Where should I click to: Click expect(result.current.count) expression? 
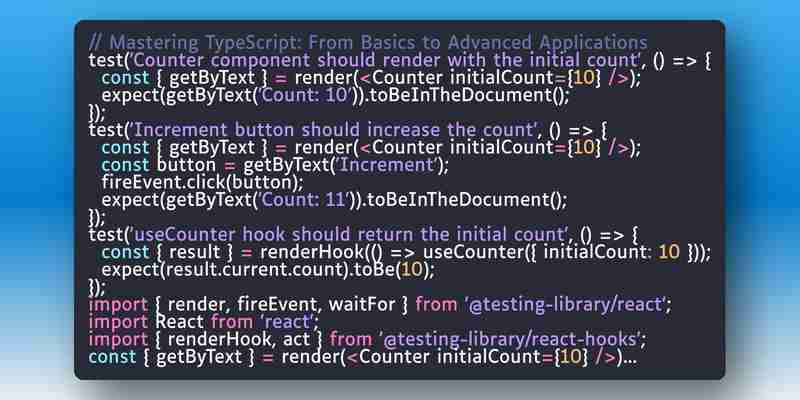pyautogui.click(x=225, y=269)
